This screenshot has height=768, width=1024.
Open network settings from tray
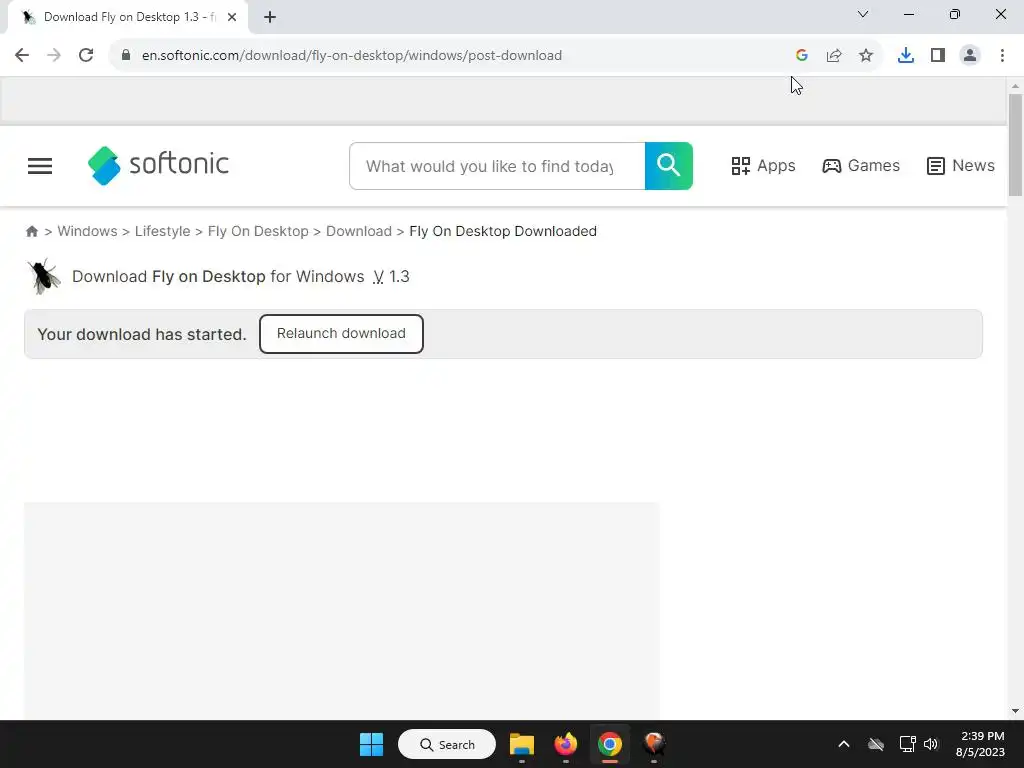pos(907,744)
